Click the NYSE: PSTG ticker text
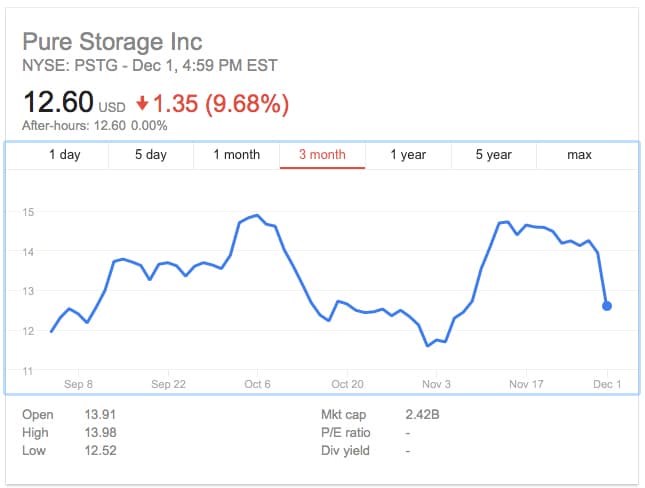 (x=70, y=65)
